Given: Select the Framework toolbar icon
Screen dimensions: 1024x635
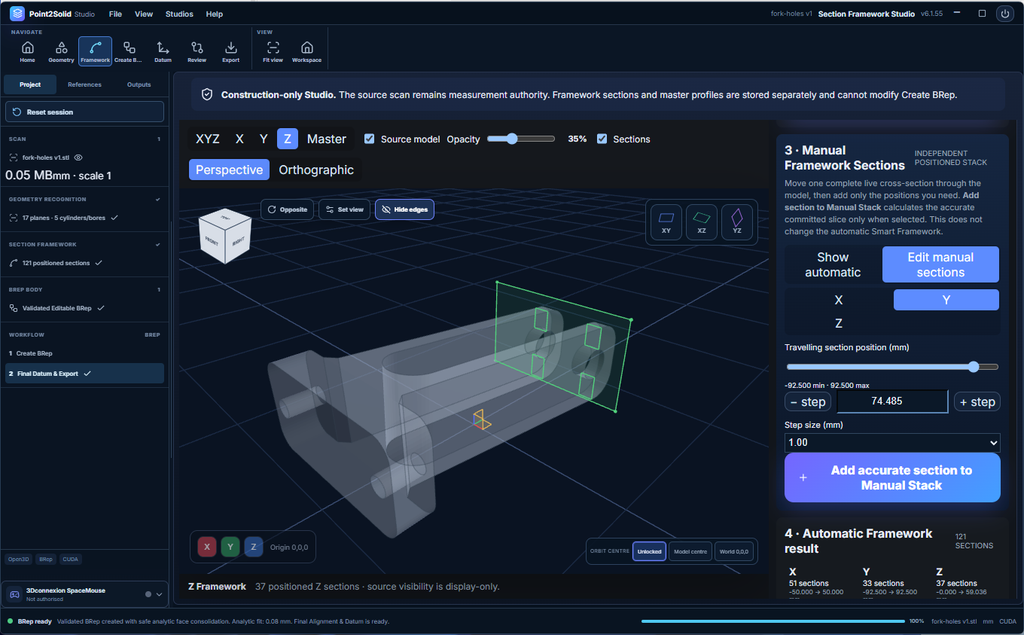Looking at the screenshot, I should point(95,51).
